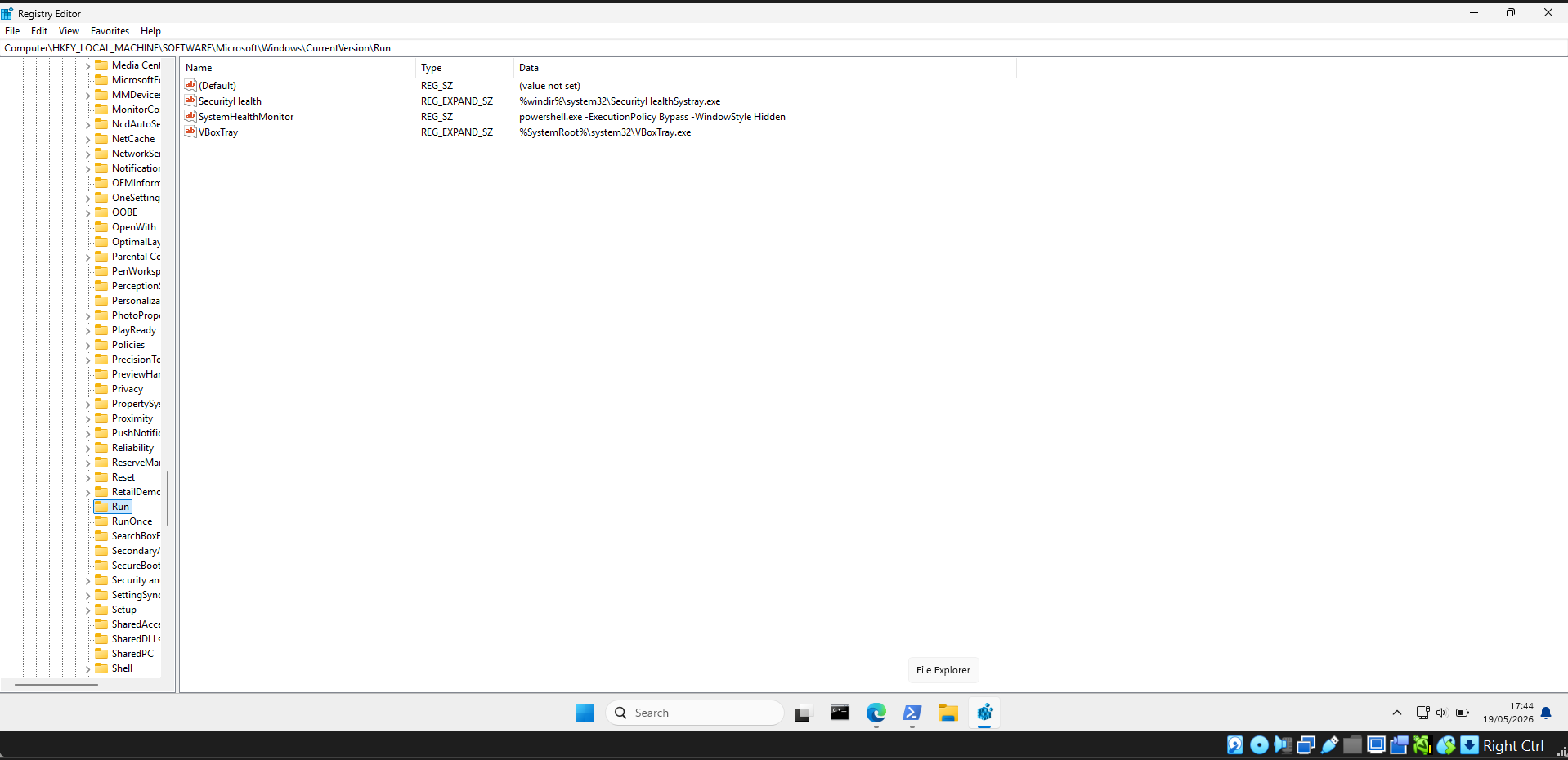Viewport: 1568px width, 760px height.
Task: Select the RetailDemo key
Action: coord(136,492)
